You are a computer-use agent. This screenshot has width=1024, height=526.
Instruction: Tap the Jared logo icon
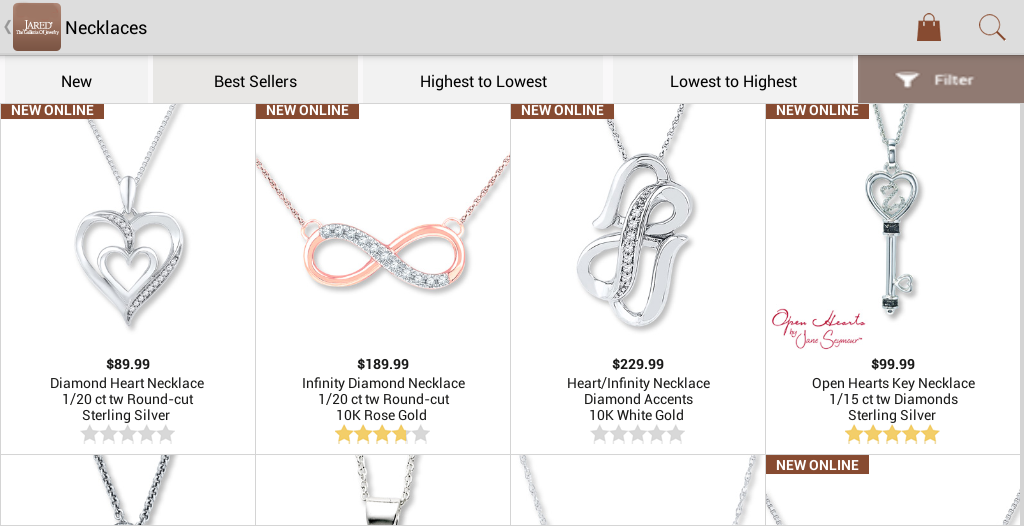[37, 27]
